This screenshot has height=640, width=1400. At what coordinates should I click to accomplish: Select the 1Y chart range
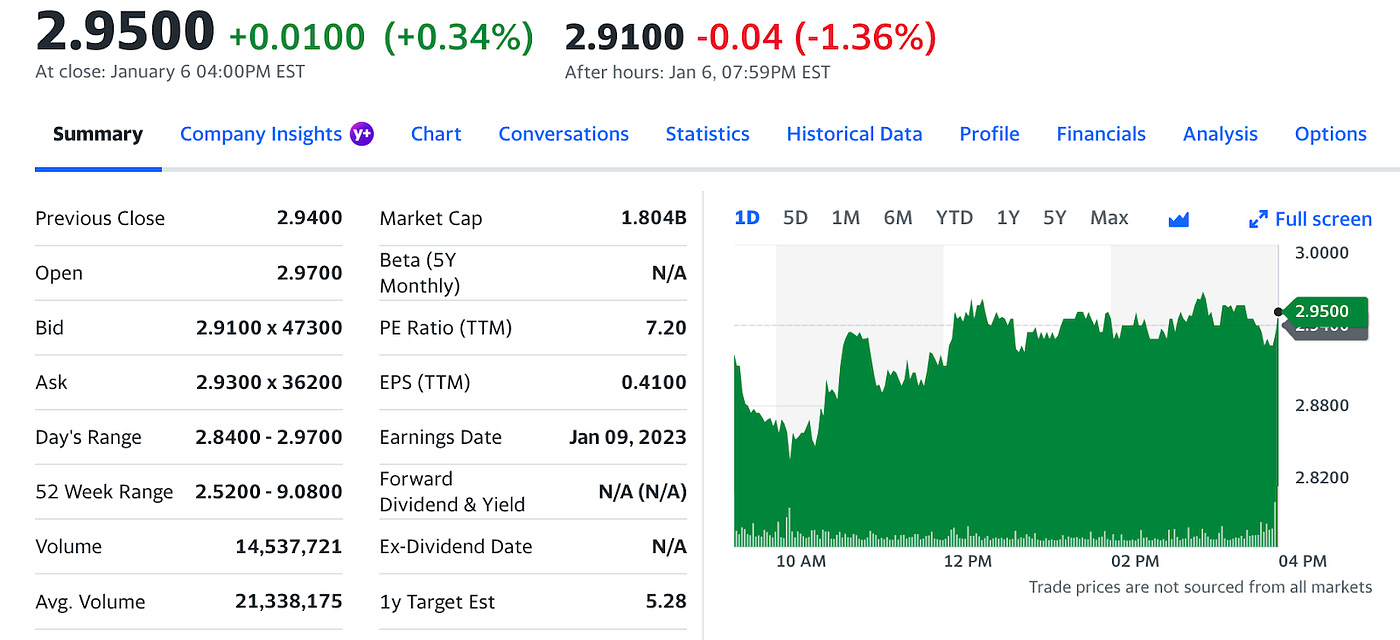click(1008, 218)
